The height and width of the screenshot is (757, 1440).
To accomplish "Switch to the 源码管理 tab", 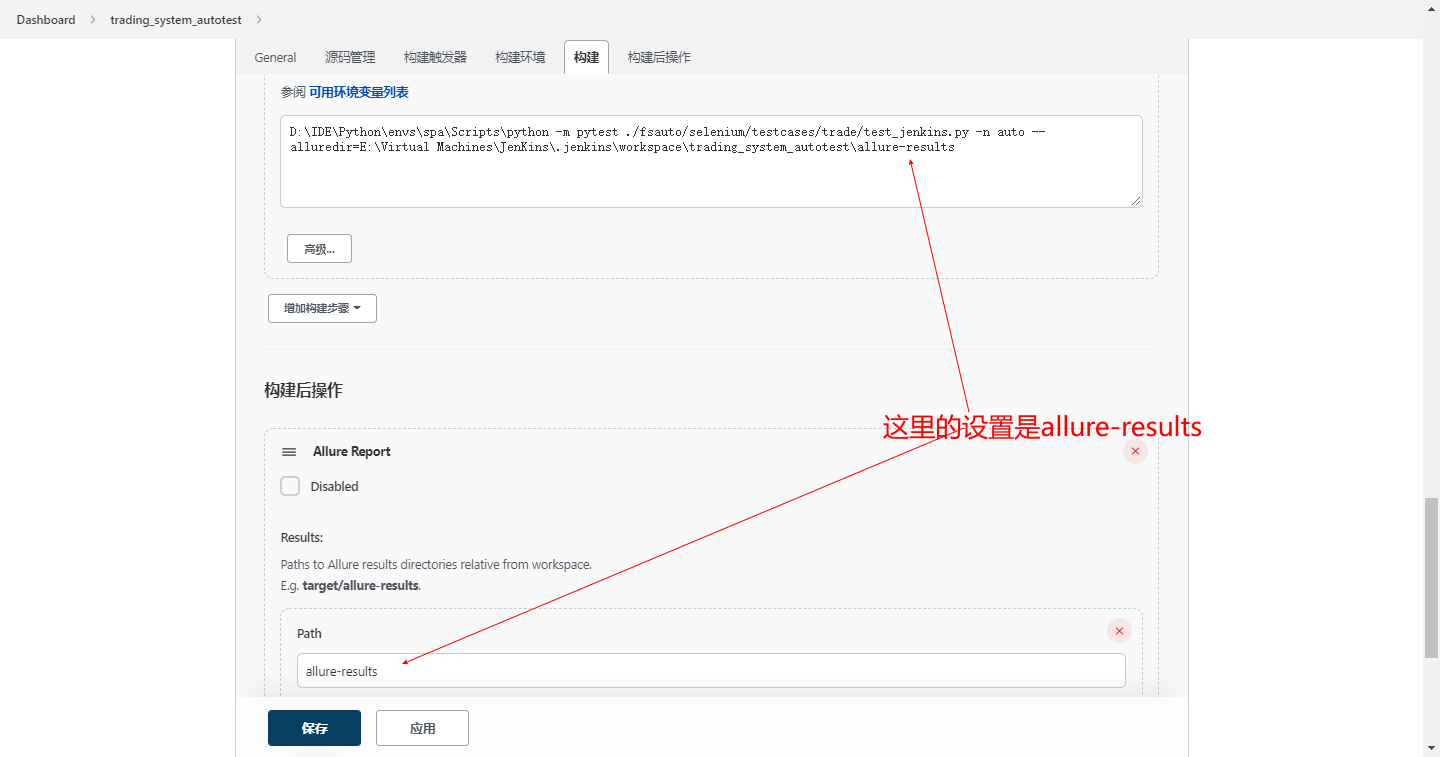I will pyautogui.click(x=350, y=57).
